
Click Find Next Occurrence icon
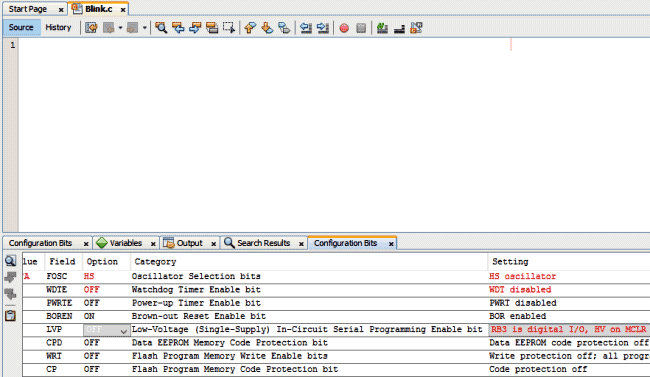(x=195, y=28)
